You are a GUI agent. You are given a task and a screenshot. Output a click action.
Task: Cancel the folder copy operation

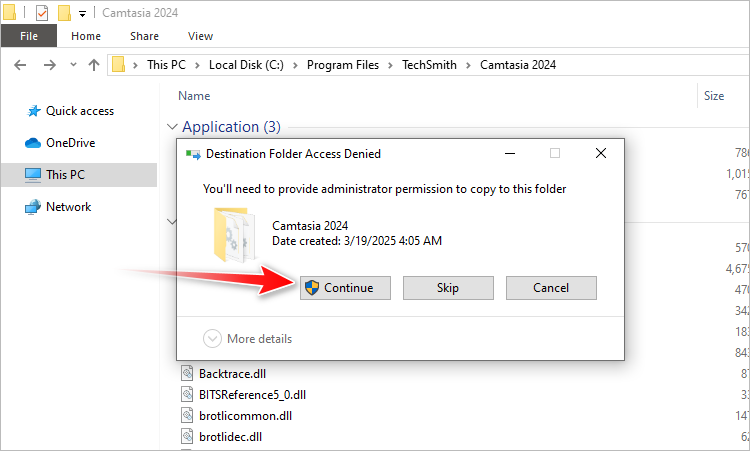coord(551,288)
